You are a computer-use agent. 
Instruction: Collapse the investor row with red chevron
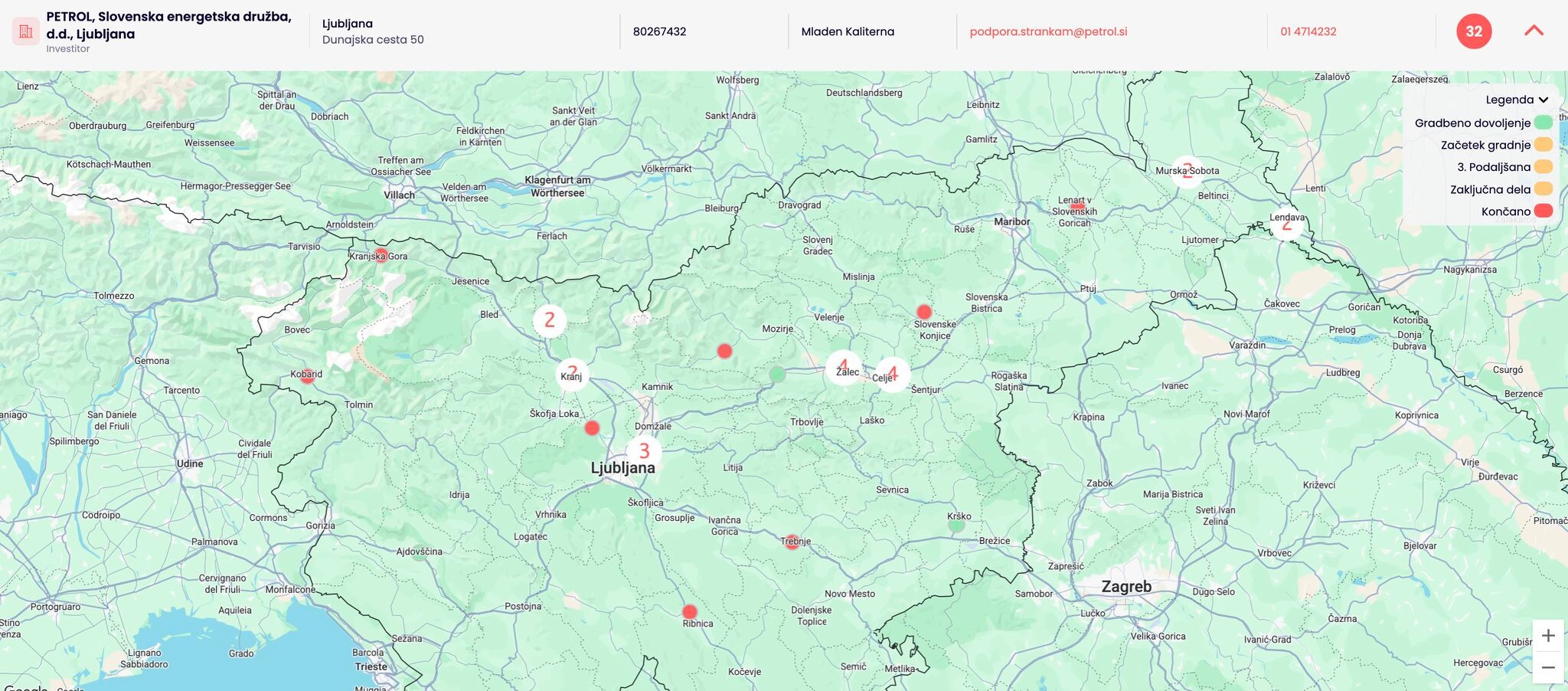pos(1534,31)
